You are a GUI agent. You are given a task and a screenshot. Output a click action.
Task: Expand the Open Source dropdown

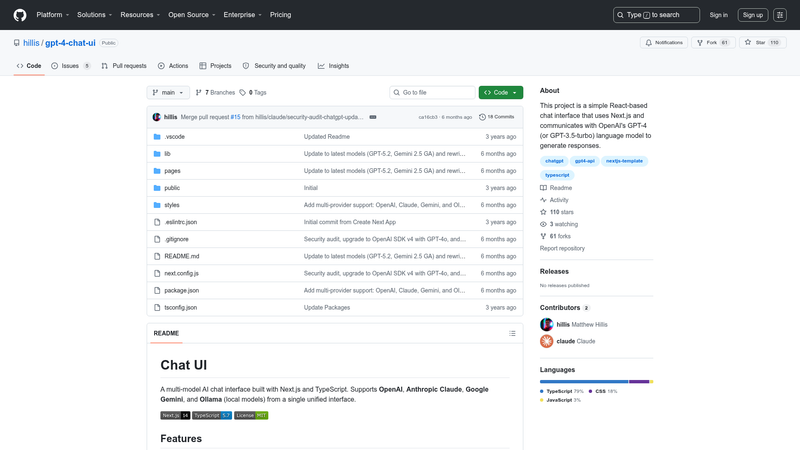(192, 15)
